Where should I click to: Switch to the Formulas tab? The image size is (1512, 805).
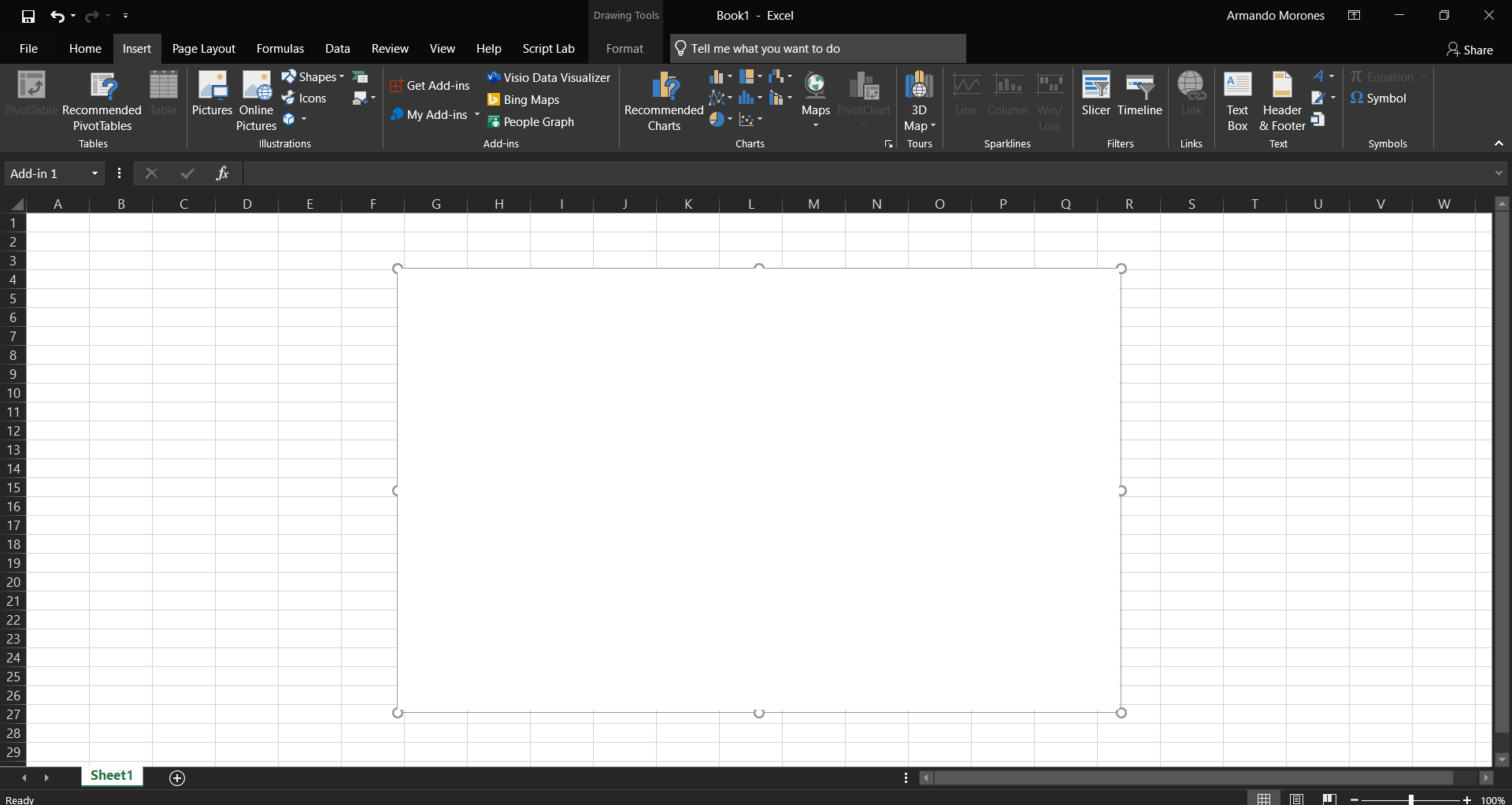pyautogui.click(x=280, y=49)
